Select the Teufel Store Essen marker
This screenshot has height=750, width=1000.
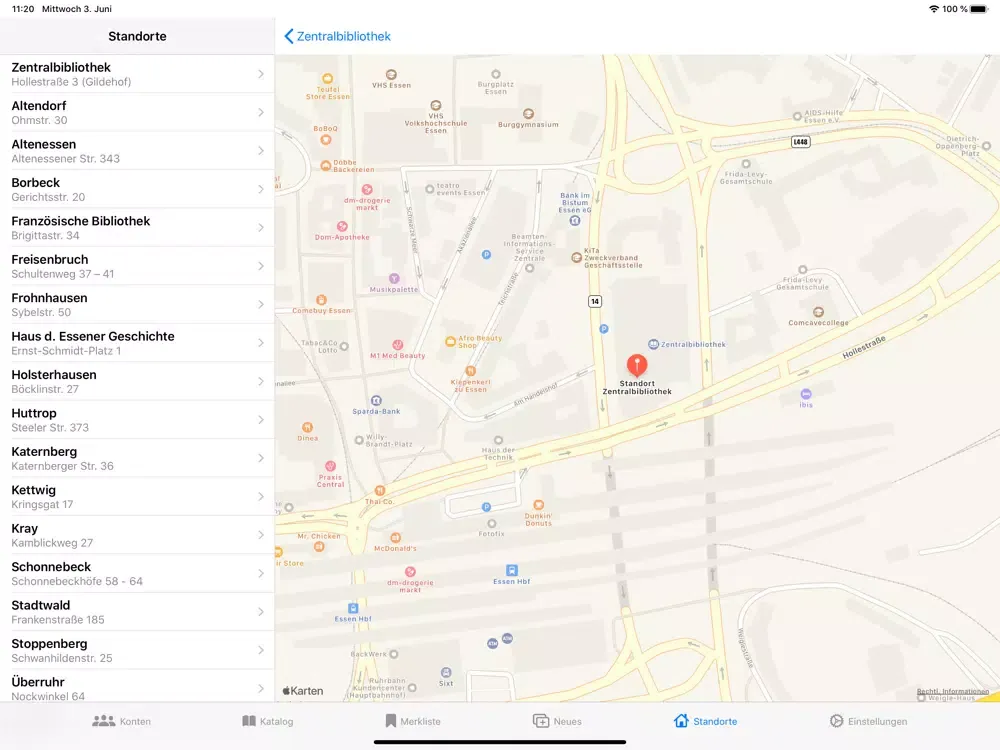point(328,78)
